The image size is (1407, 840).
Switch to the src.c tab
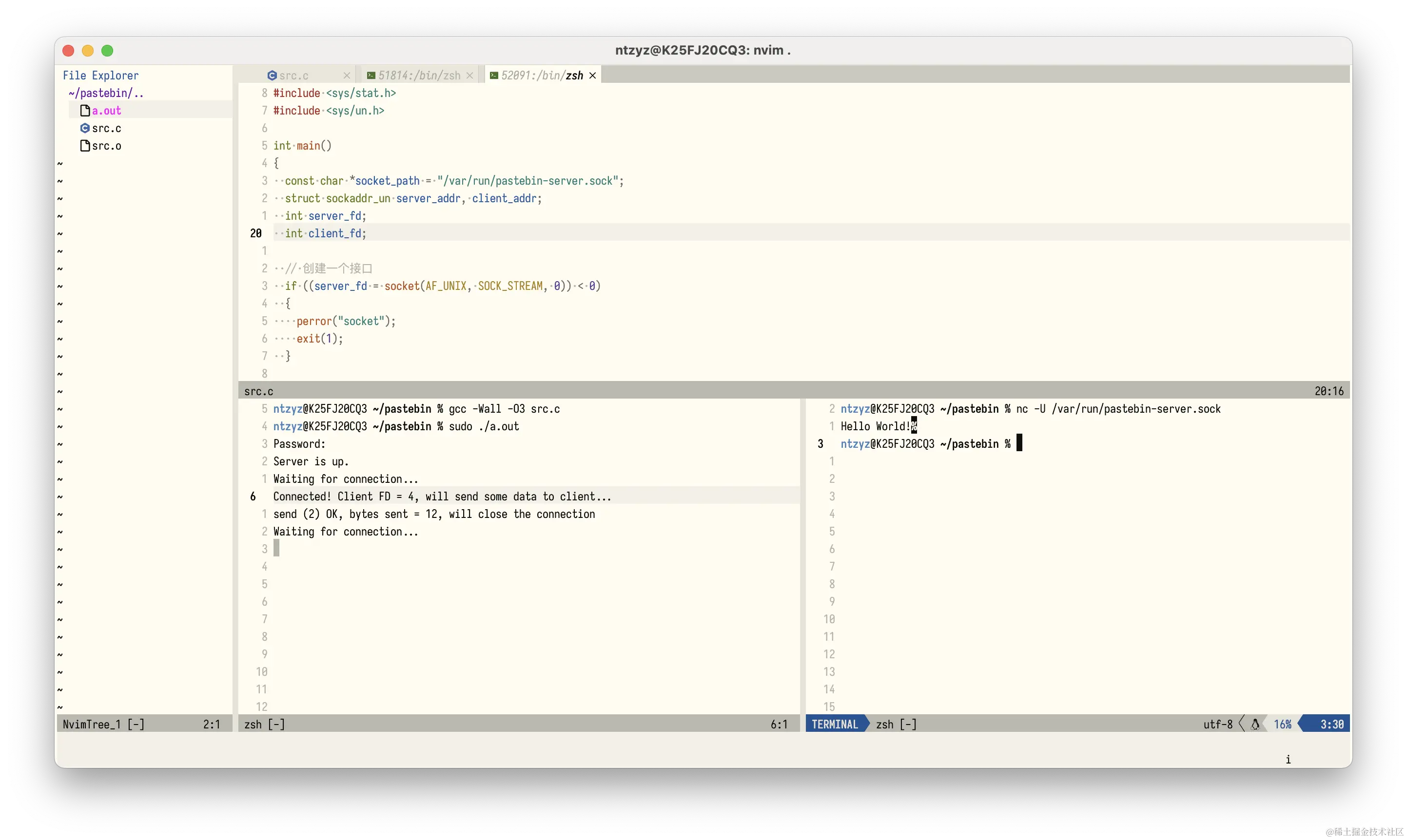(x=294, y=76)
